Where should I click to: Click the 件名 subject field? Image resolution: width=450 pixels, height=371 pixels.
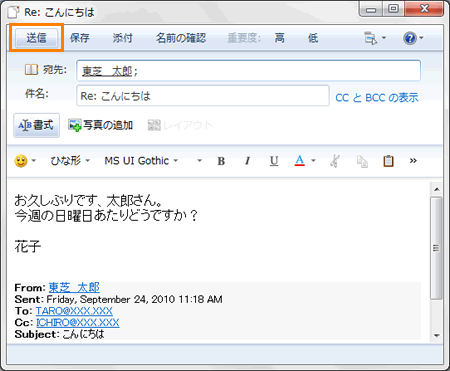(x=203, y=96)
